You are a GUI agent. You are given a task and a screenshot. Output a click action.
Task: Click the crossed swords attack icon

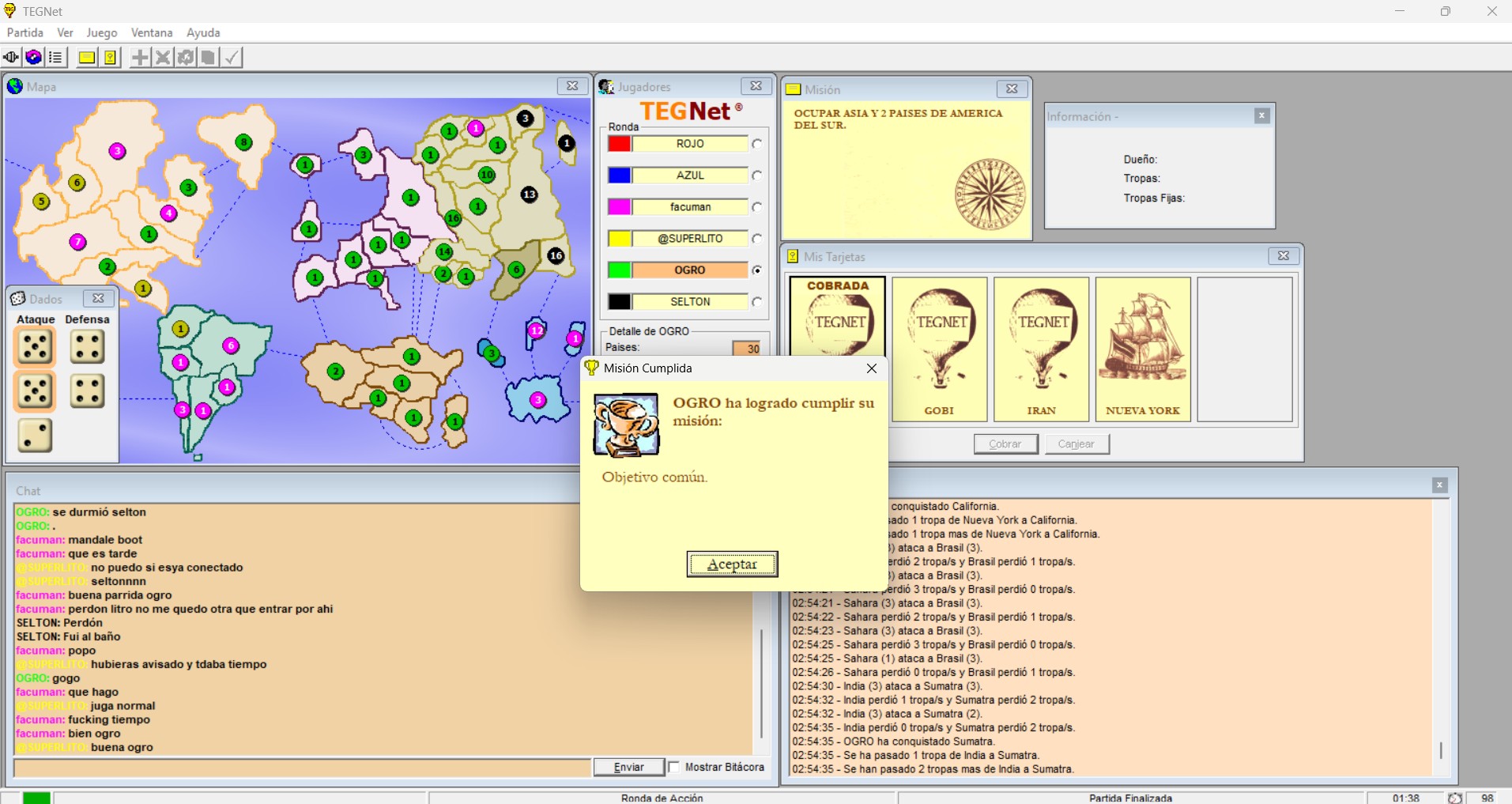tap(163, 58)
